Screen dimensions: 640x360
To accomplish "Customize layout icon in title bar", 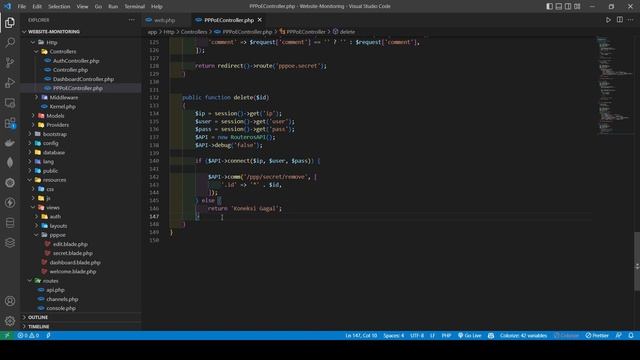I will point(577,6).
